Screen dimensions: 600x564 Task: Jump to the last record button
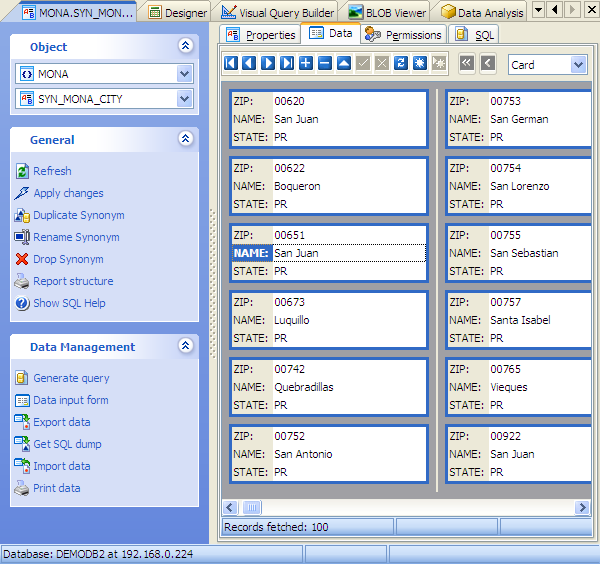(287, 63)
